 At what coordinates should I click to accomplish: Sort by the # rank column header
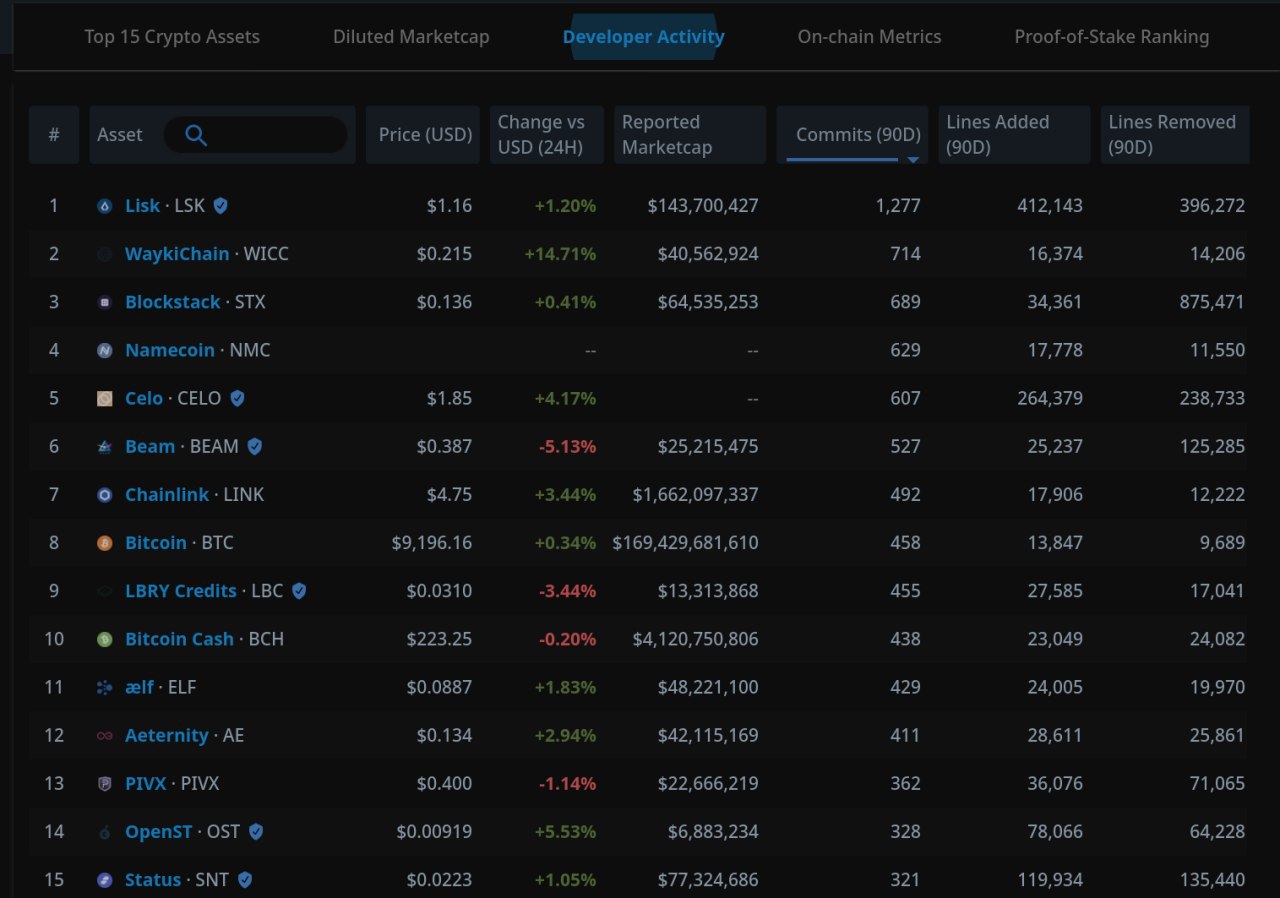coord(54,135)
